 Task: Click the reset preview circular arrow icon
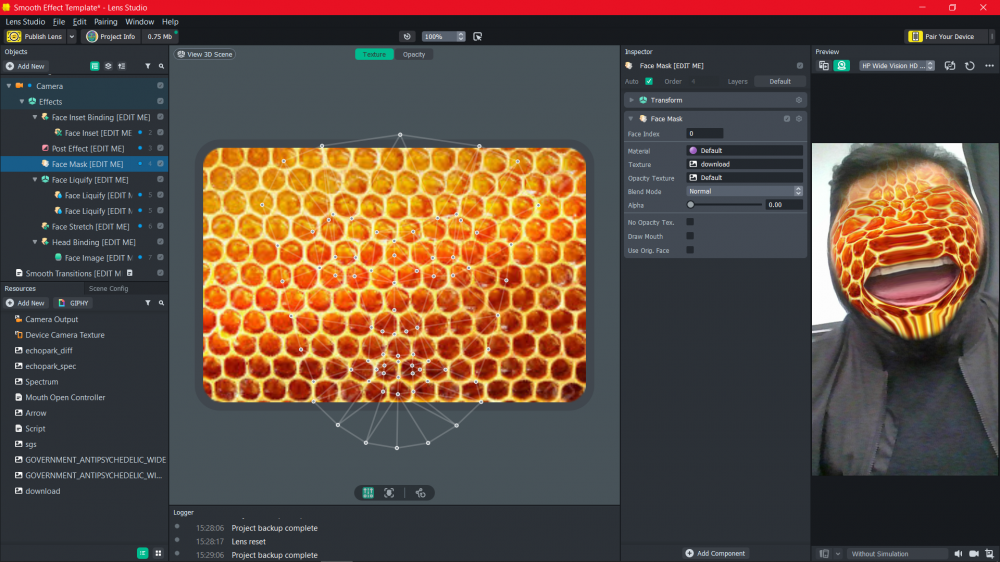coord(969,66)
